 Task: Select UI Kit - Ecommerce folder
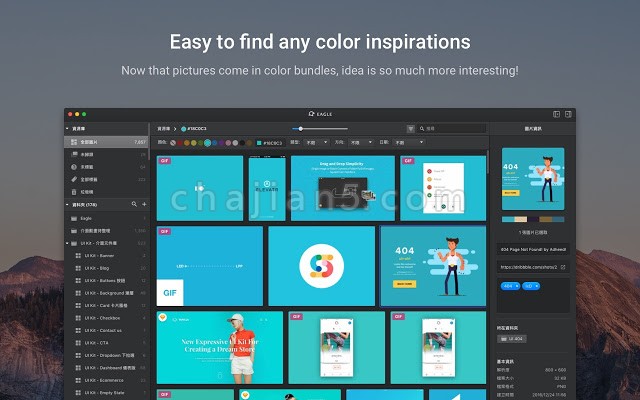point(107,380)
